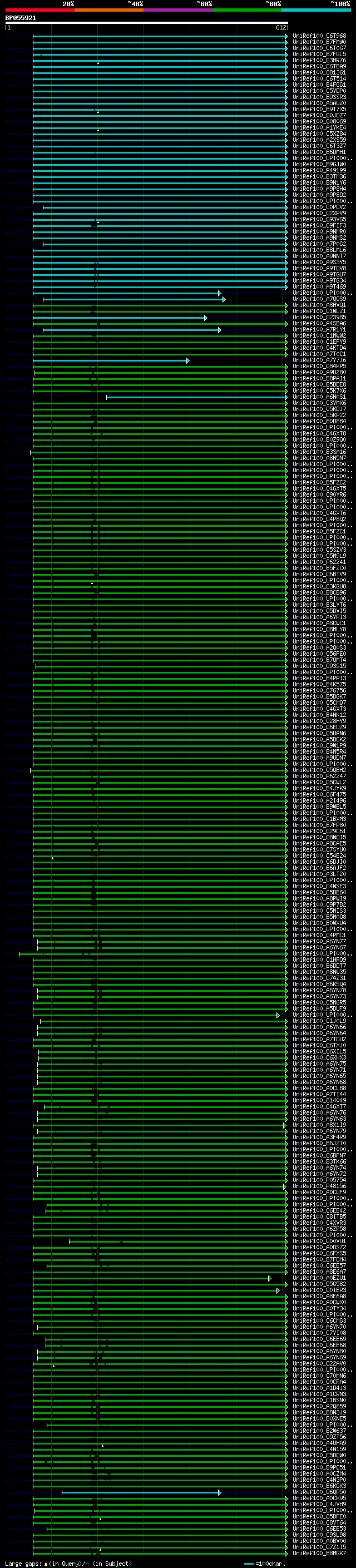The width and height of the screenshot is (356, 1568).
Task: Click the cyan alignment bar for UniRef100_A6N0S1
Action: point(197,397)
